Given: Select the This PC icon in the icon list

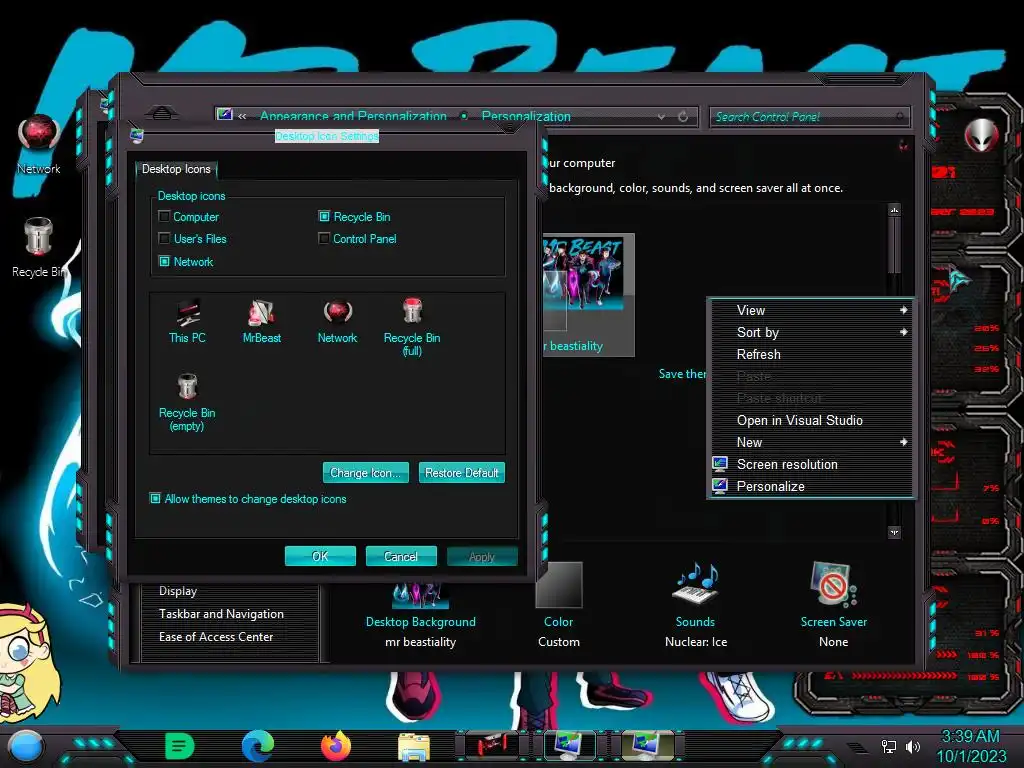Looking at the screenshot, I should click(x=187, y=322).
